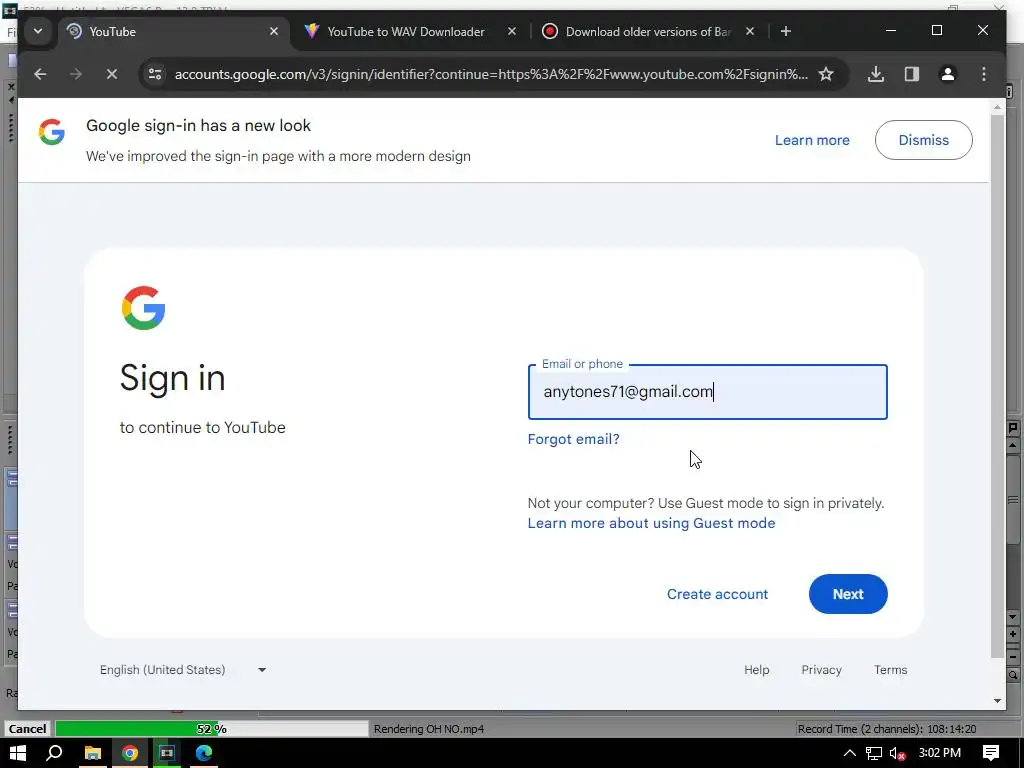Show hidden system tray icons chevron
Image resolution: width=1024 pixels, height=768 pixels.
point(849,753)
